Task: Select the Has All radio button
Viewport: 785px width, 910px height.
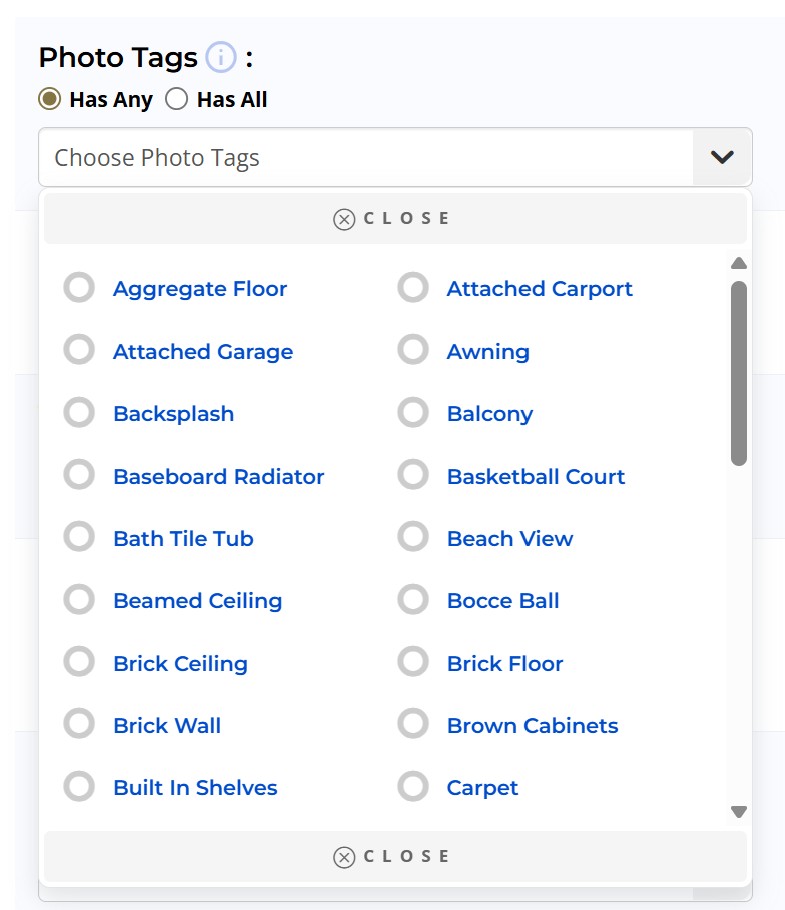Action: coord(177,100)
